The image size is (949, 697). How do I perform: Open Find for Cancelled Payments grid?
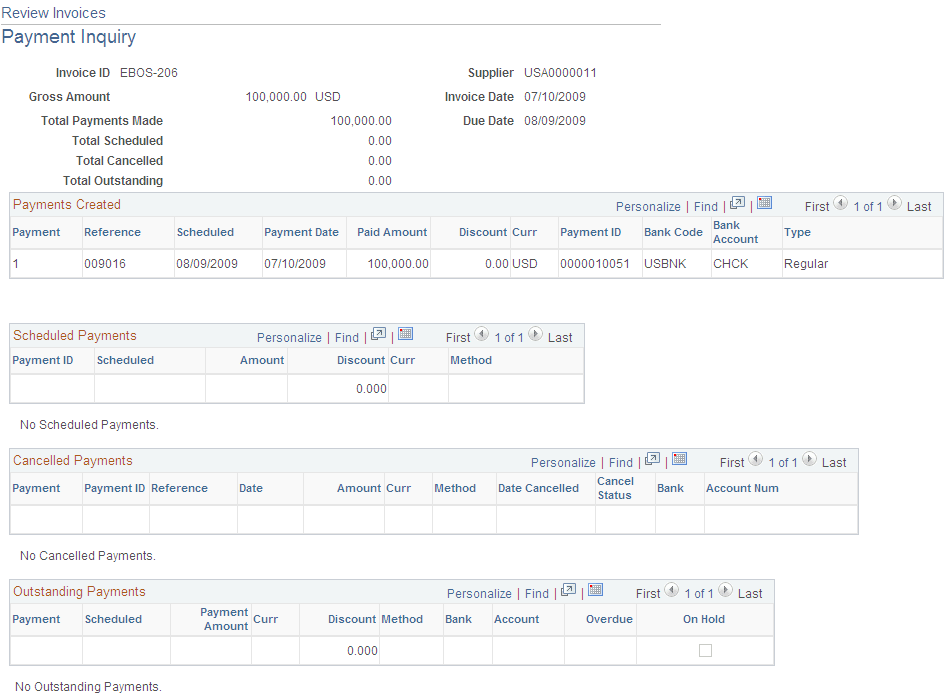point(620,462)
